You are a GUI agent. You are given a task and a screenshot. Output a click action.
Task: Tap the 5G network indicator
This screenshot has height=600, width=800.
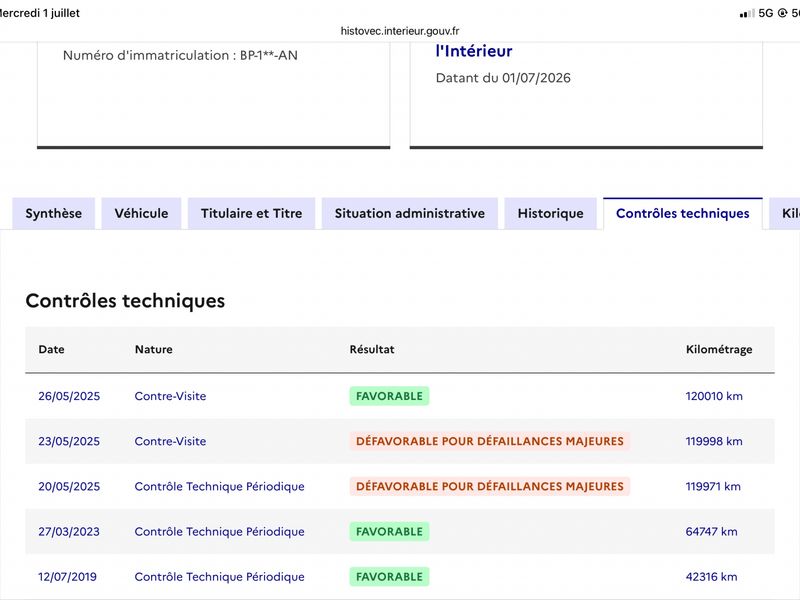tap(766, 13)
